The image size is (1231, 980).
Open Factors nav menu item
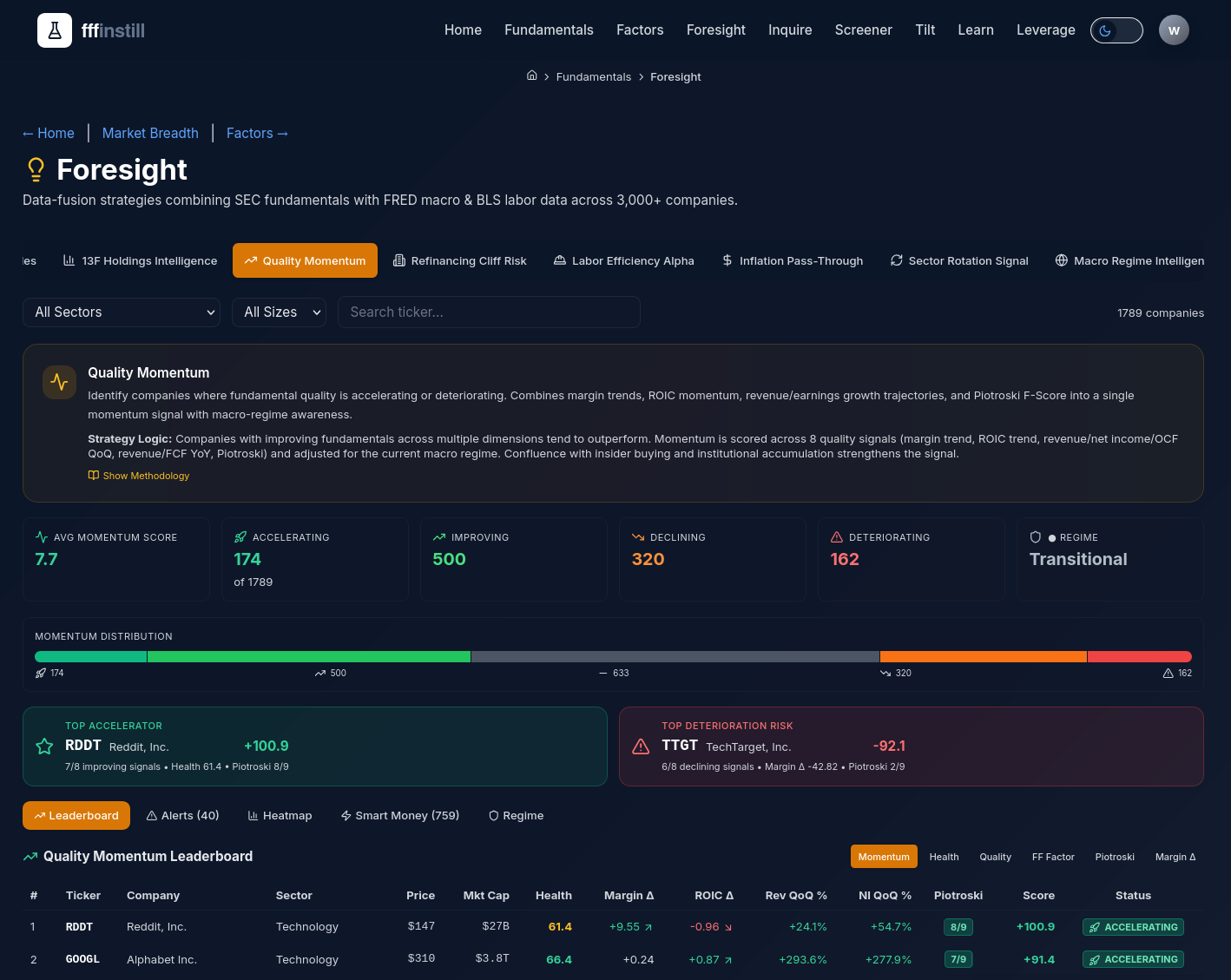click(640, 30)
